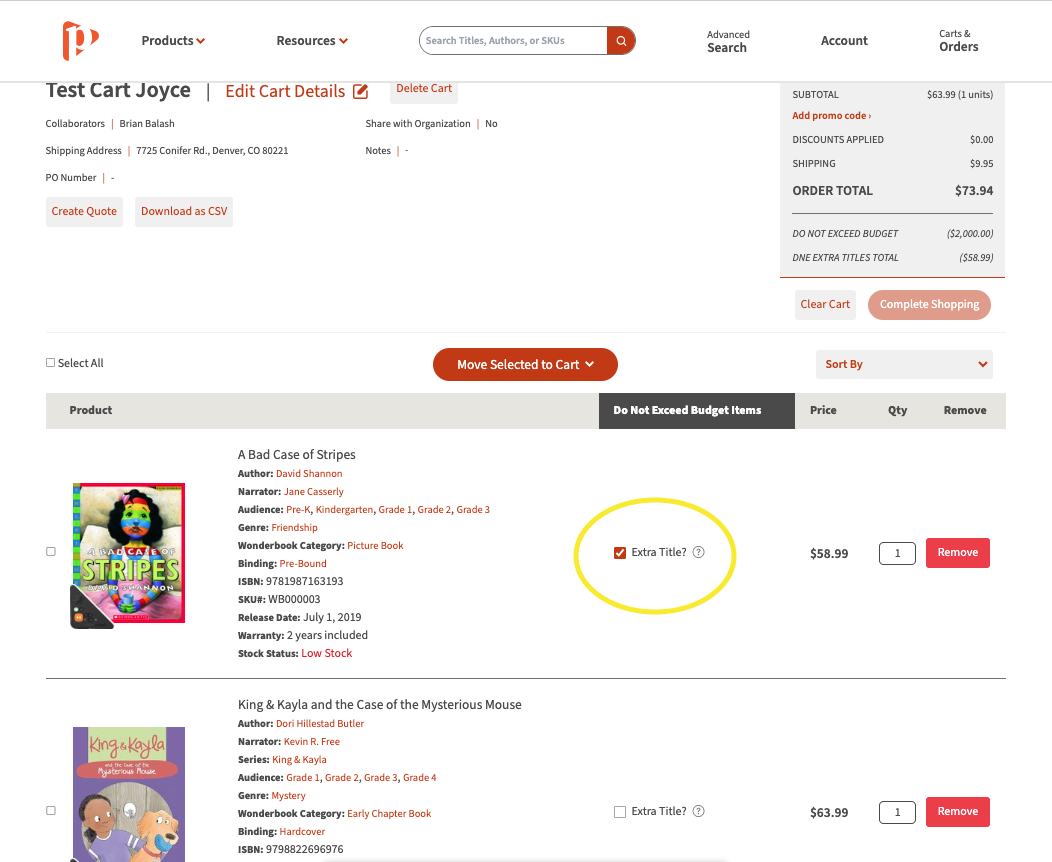1052x862 pixels.
Task: Click the Pre-Bound binding link
Action: coord(303,564)
